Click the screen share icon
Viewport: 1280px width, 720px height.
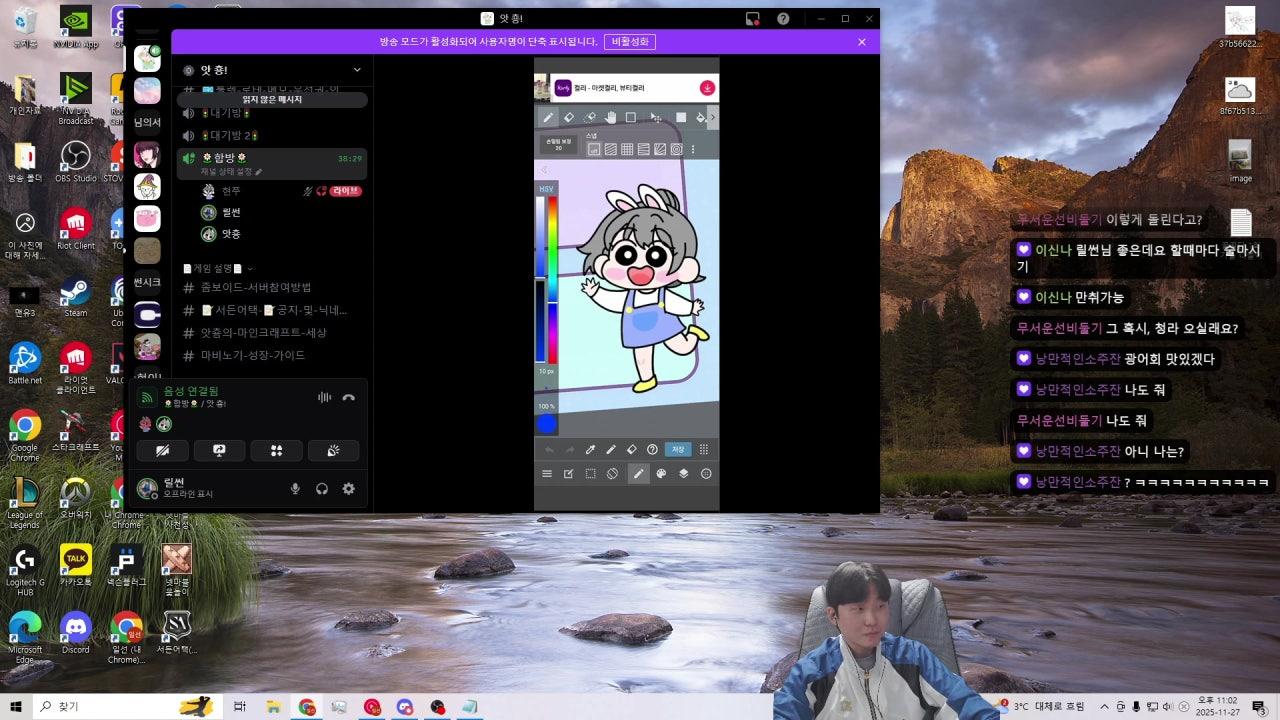click(219, 451)
